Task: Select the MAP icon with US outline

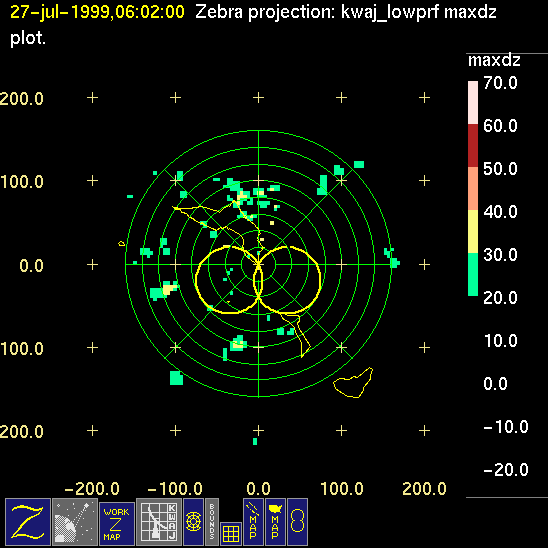Action: [x=275, y=522]
